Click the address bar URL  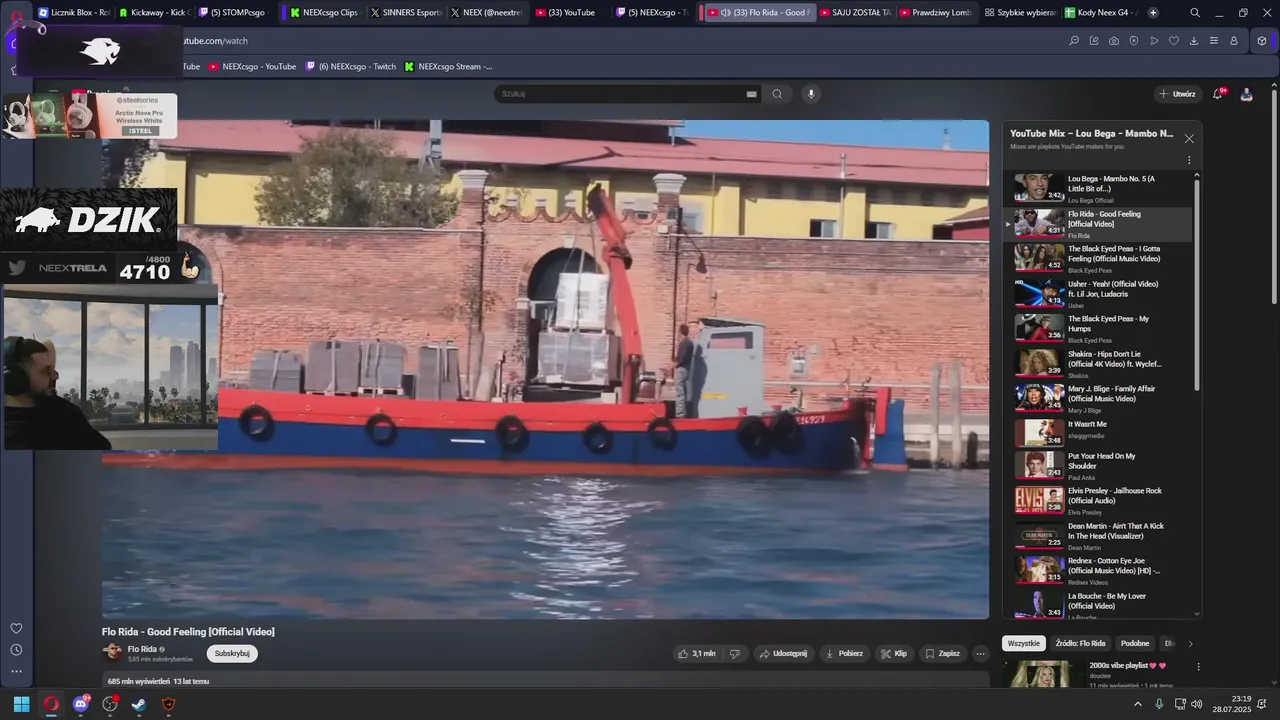click(x=215, y=41)
